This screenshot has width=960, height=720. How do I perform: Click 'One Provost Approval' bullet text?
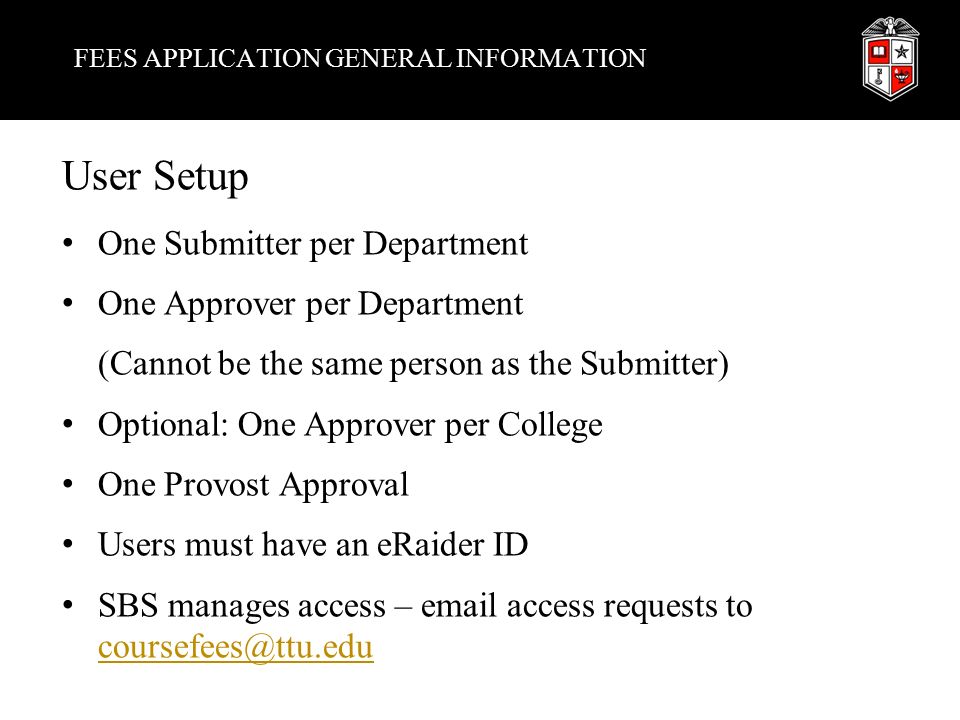point(253,485)
